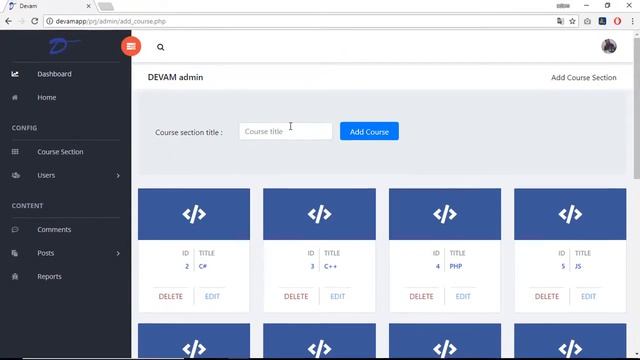Edit the C# course
This screenshot has height=360, width=640.
click(212, 296)
